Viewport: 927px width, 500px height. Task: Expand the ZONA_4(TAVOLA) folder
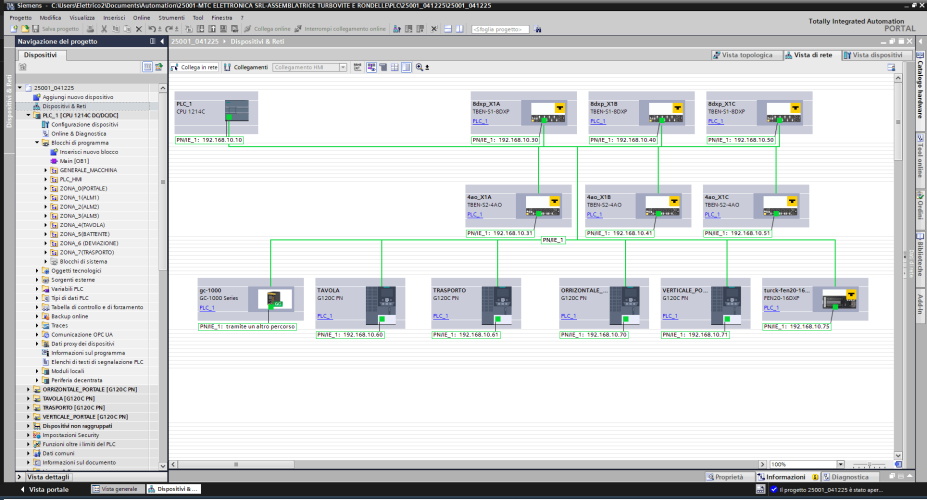[x=46, y=225]
